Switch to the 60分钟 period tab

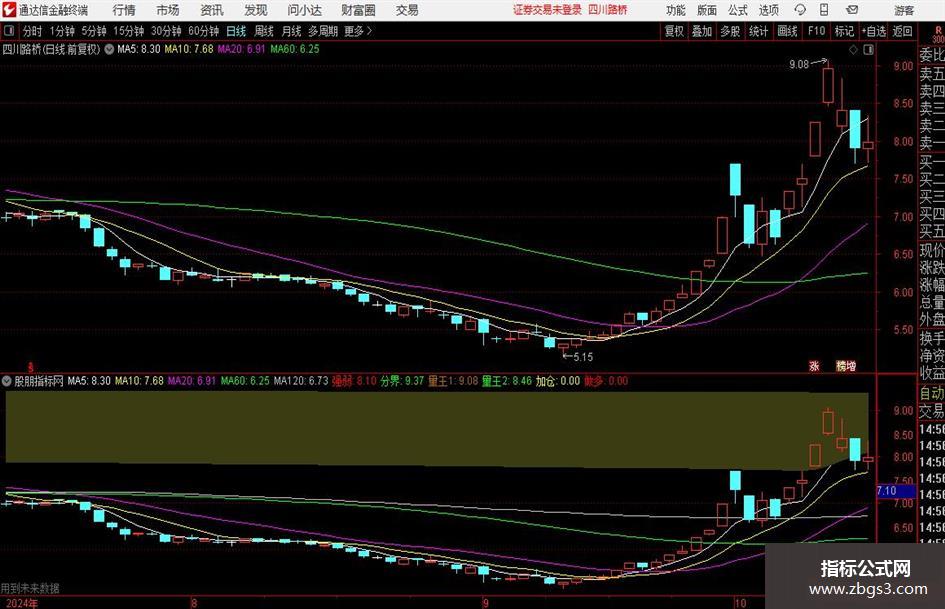(x=203, y=31)
